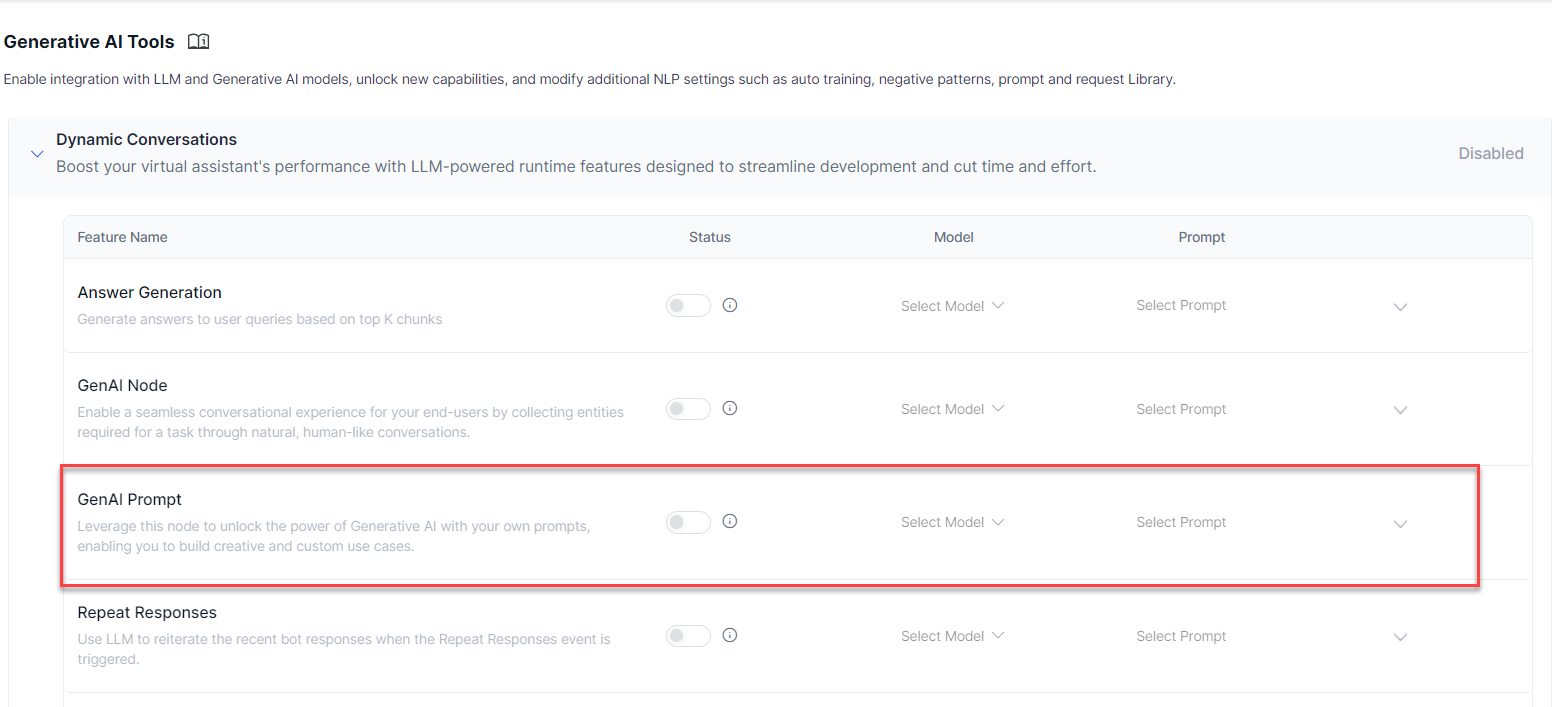Expand the GenAI Prompt row details chevron
This screenshot has height=707, width=1552.
pyautogui.click(x=1400, y=523)
